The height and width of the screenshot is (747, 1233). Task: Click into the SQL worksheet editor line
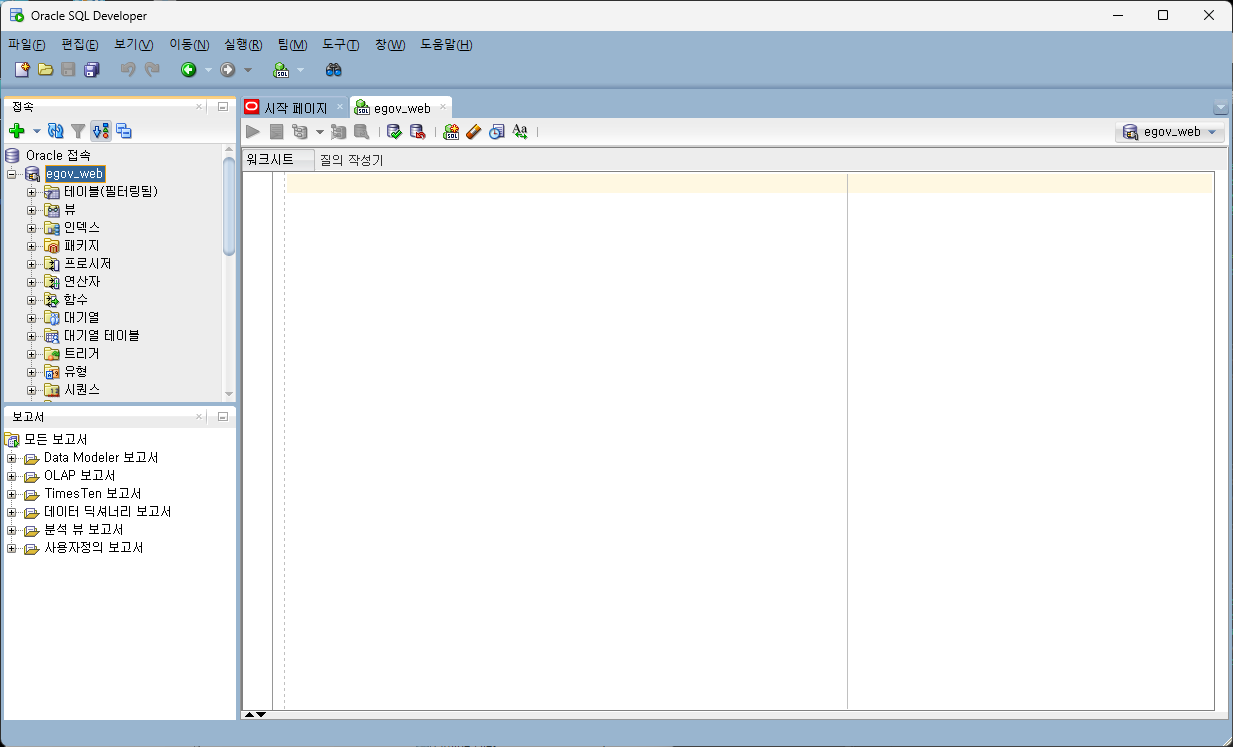[749, 183]
